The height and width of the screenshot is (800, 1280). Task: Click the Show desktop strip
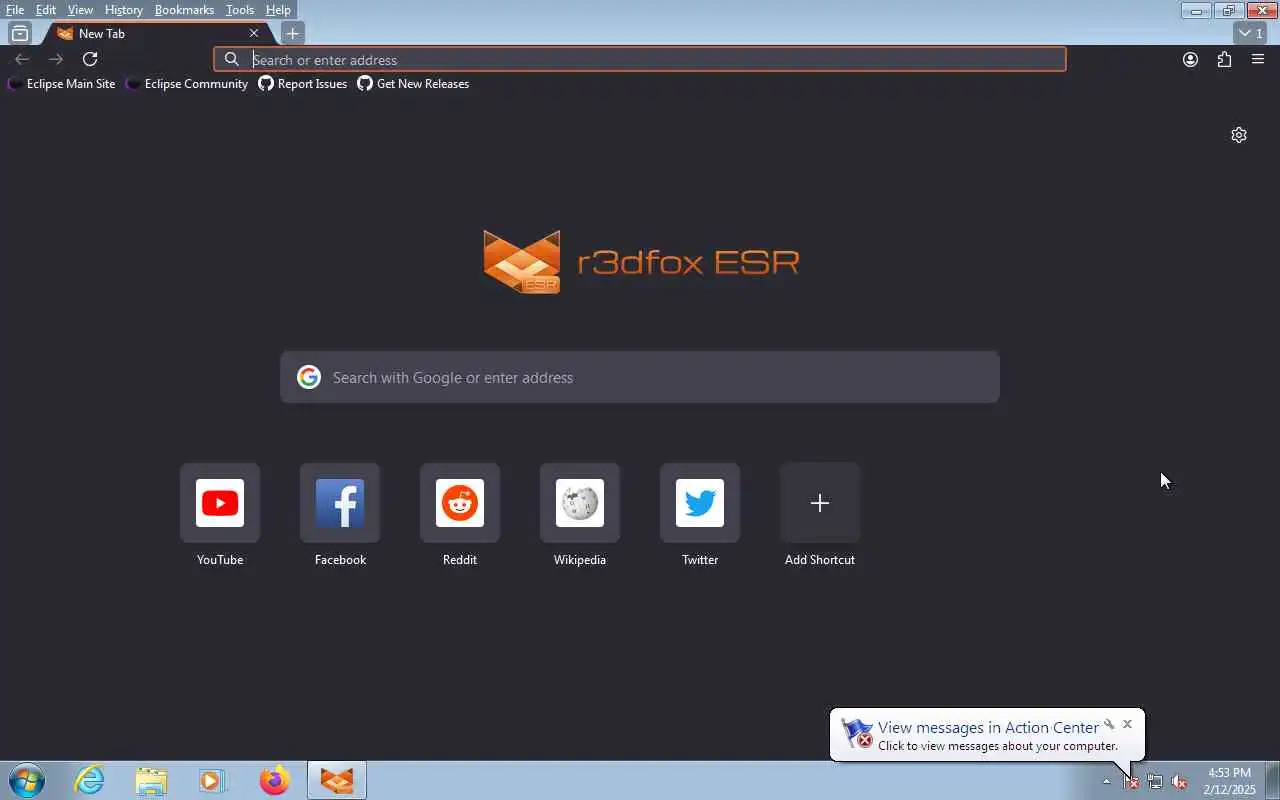(1272, 780)
